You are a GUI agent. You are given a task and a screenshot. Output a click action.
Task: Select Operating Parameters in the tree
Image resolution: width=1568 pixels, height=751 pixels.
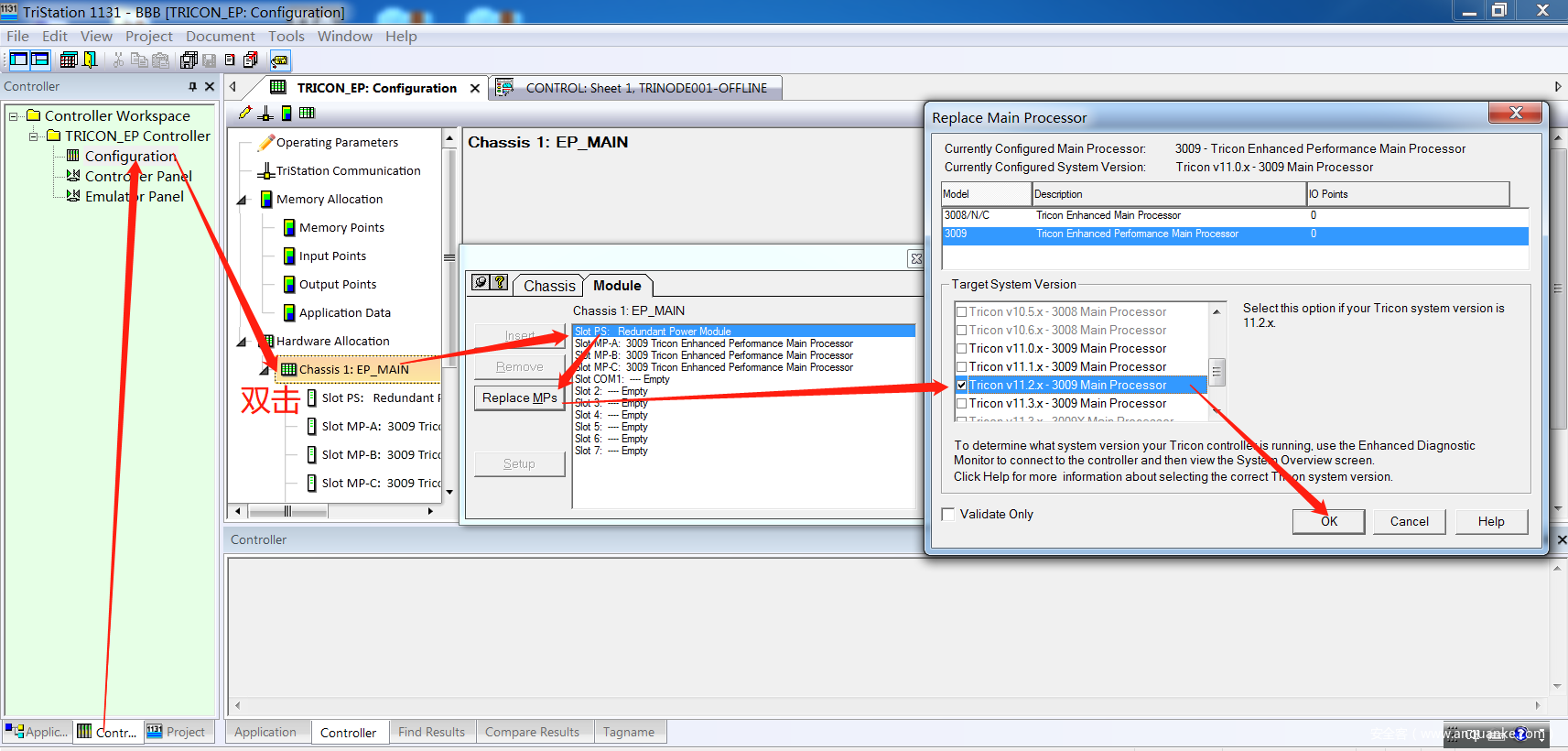[x=337, y=142]
